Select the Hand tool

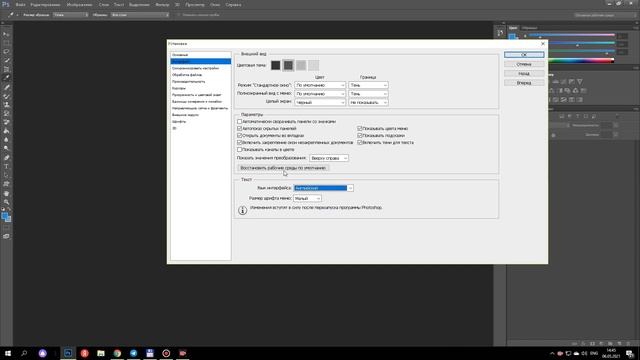[6, 193]
